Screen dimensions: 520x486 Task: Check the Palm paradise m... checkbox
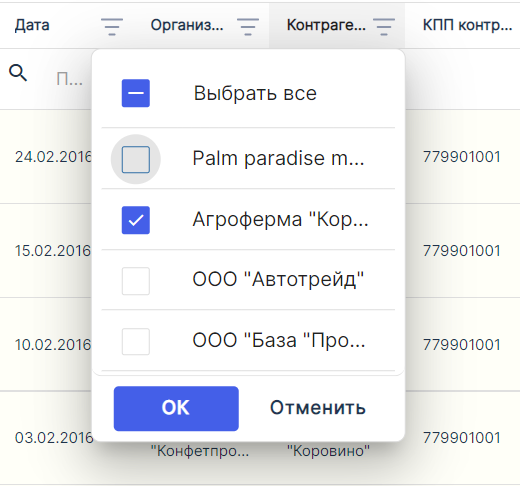[x=136, y=159]
